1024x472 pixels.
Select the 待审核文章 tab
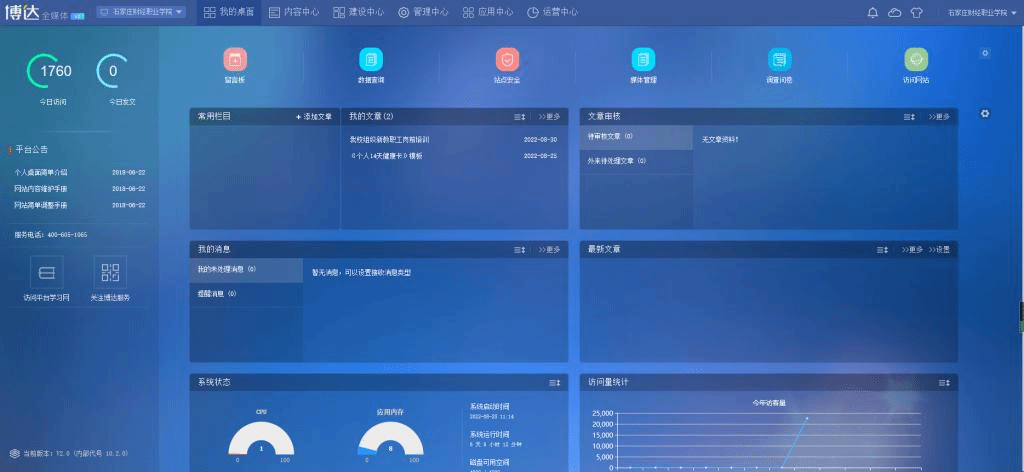pyautogui.click(x=635, y=137)
